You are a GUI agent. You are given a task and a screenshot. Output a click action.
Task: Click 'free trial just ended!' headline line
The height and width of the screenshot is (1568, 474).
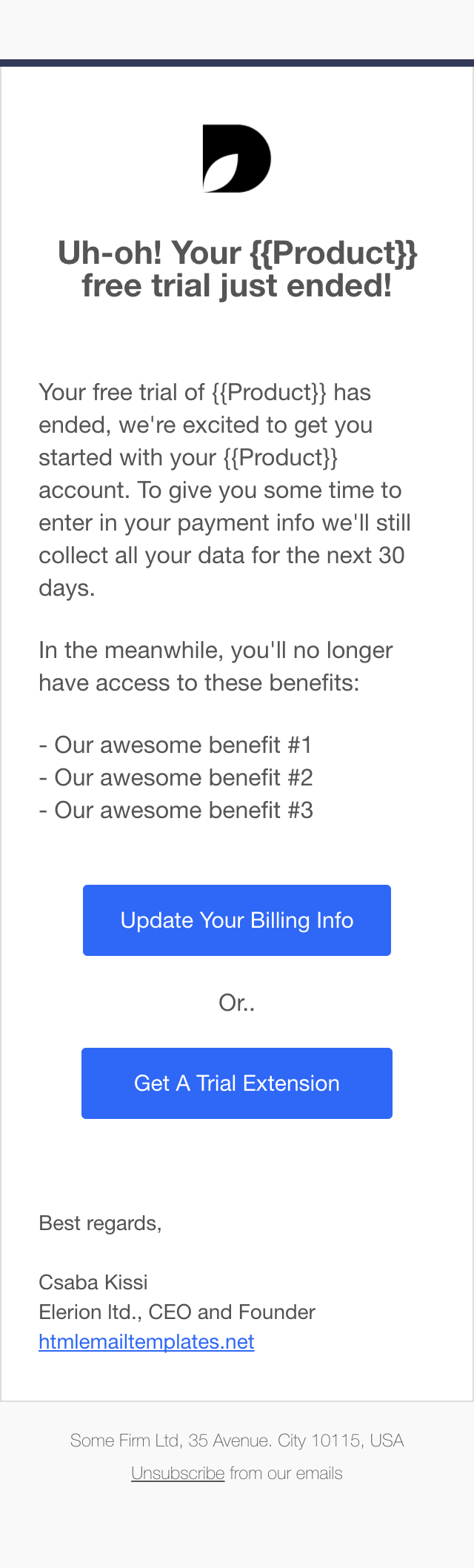click(x=237, y=286)
